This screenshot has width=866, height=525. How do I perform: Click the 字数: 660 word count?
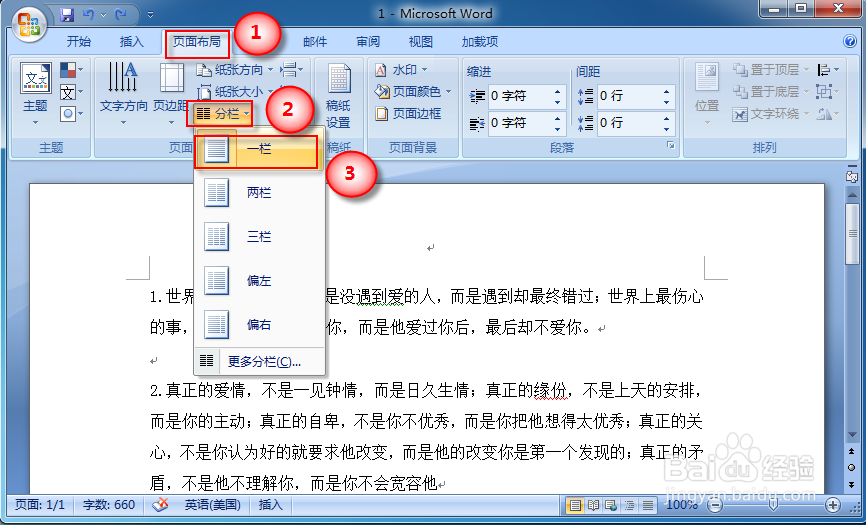pyautogui.click(x=108, y=504)
